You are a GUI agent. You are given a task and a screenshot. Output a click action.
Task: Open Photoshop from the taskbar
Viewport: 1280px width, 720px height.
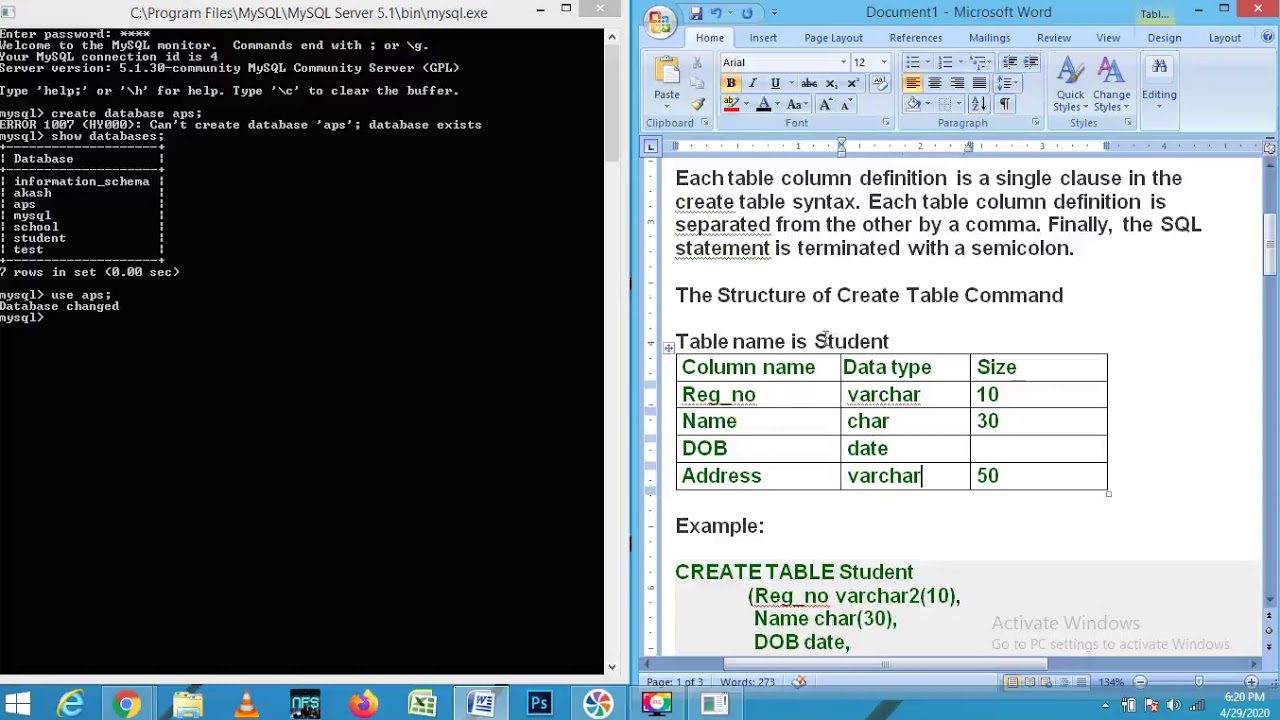pyautogui.click(x=540, y=704)
